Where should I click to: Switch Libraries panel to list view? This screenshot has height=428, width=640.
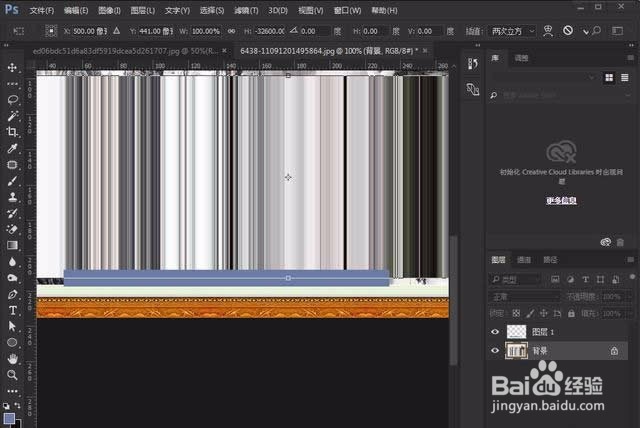[x=624, y=78]
